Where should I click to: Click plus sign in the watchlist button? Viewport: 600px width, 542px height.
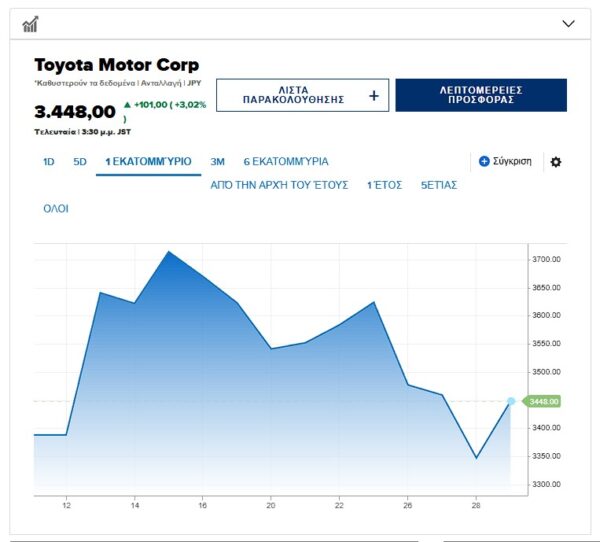[374, 96]
